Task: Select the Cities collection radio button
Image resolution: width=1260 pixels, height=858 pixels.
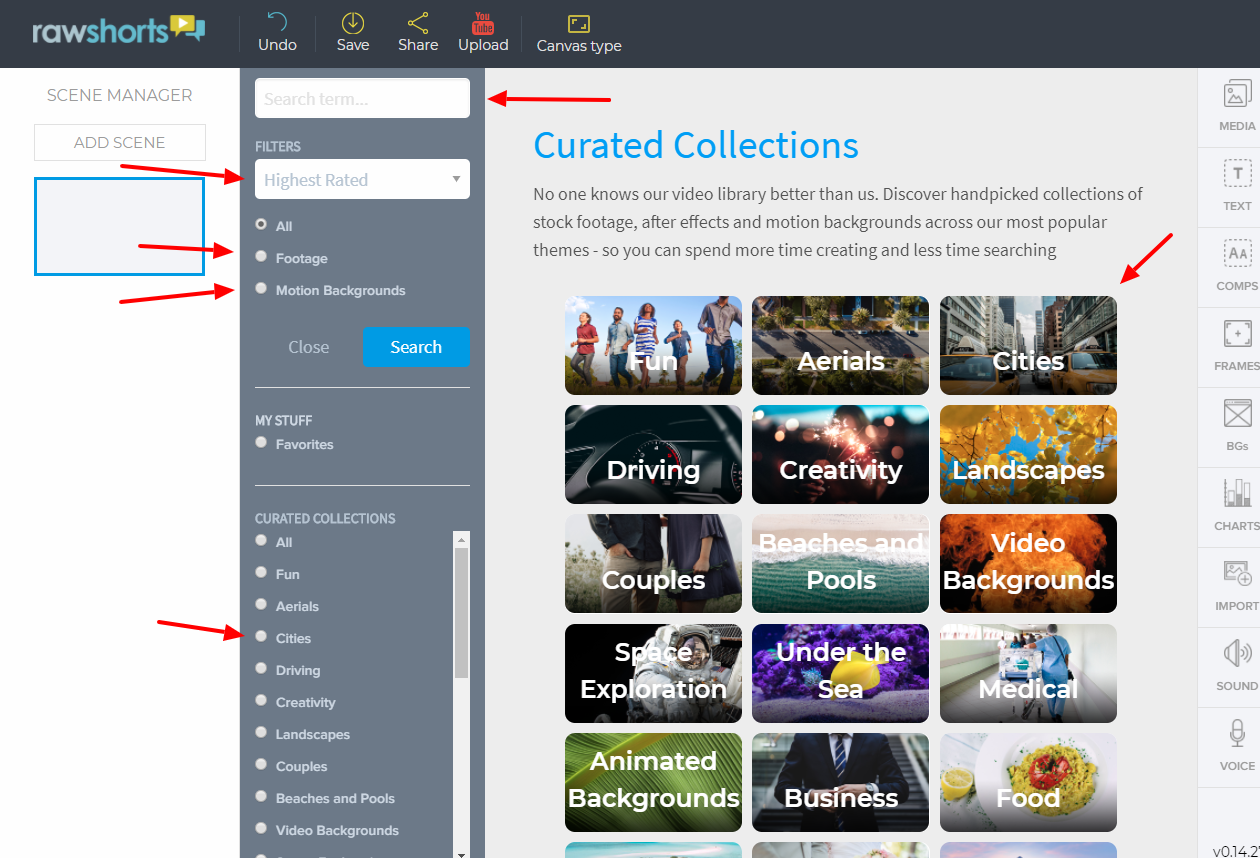Action: 261,636
